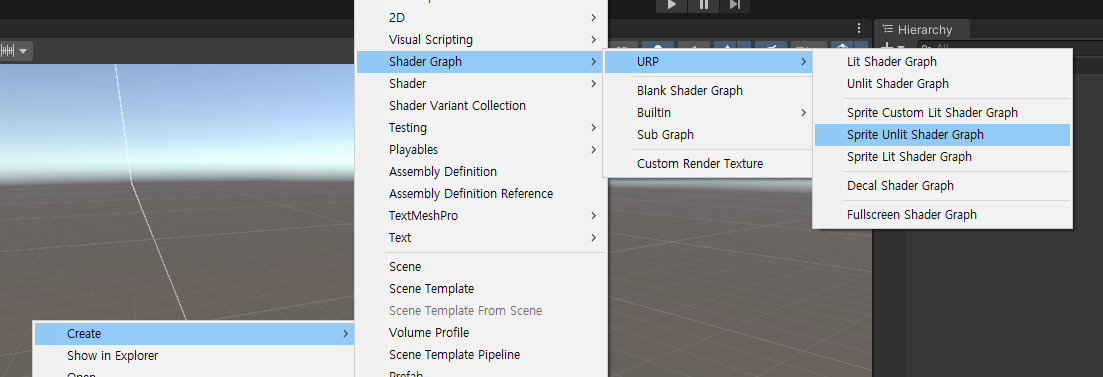Choose Sprite Custom Lit Shader Graph
Screen dimensions: 1103x377
943,113
